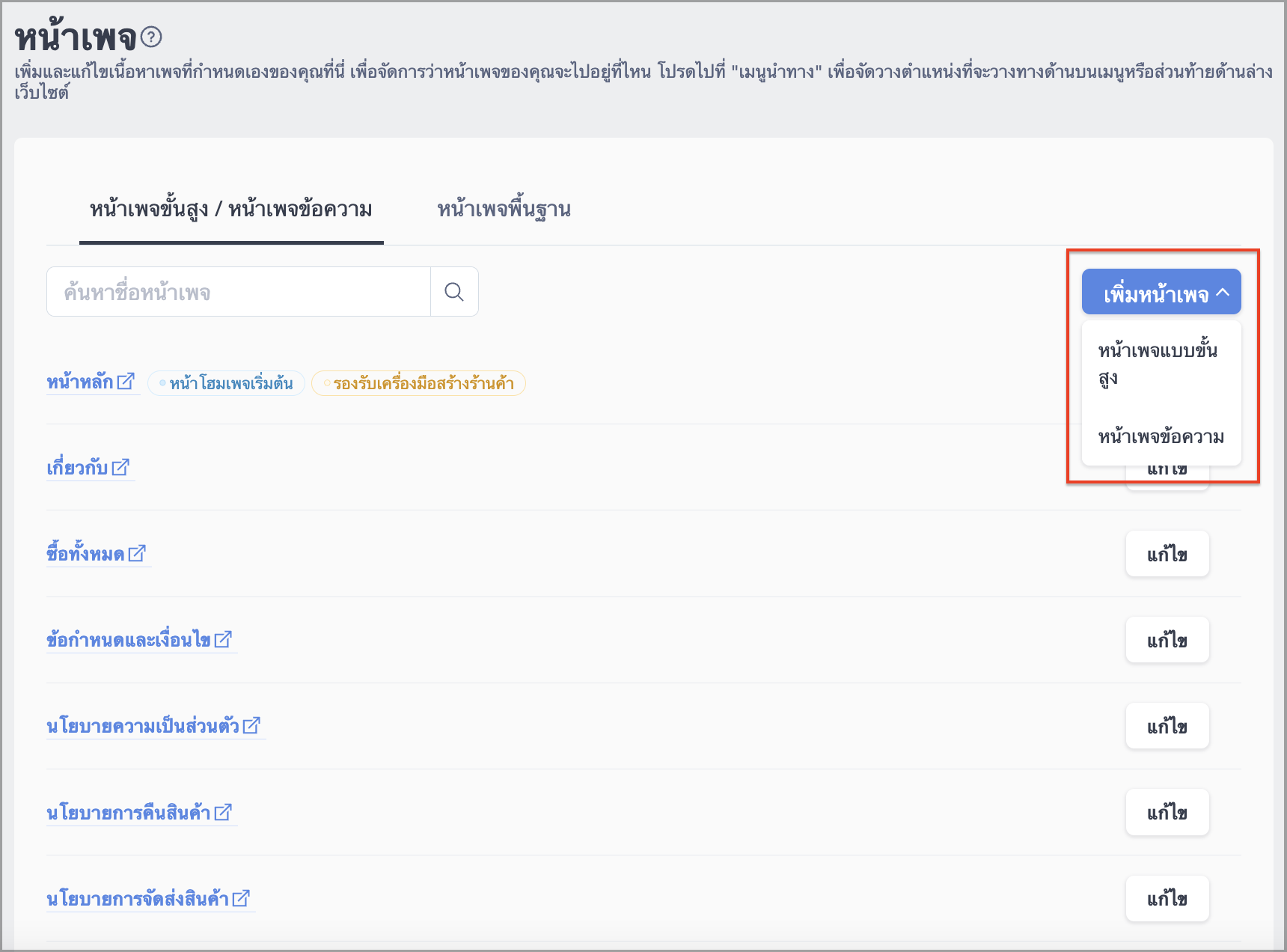Screen dimensions: 1287x952
Task: Open the ซื้อทั้งหมด page link
Action: 85,554
